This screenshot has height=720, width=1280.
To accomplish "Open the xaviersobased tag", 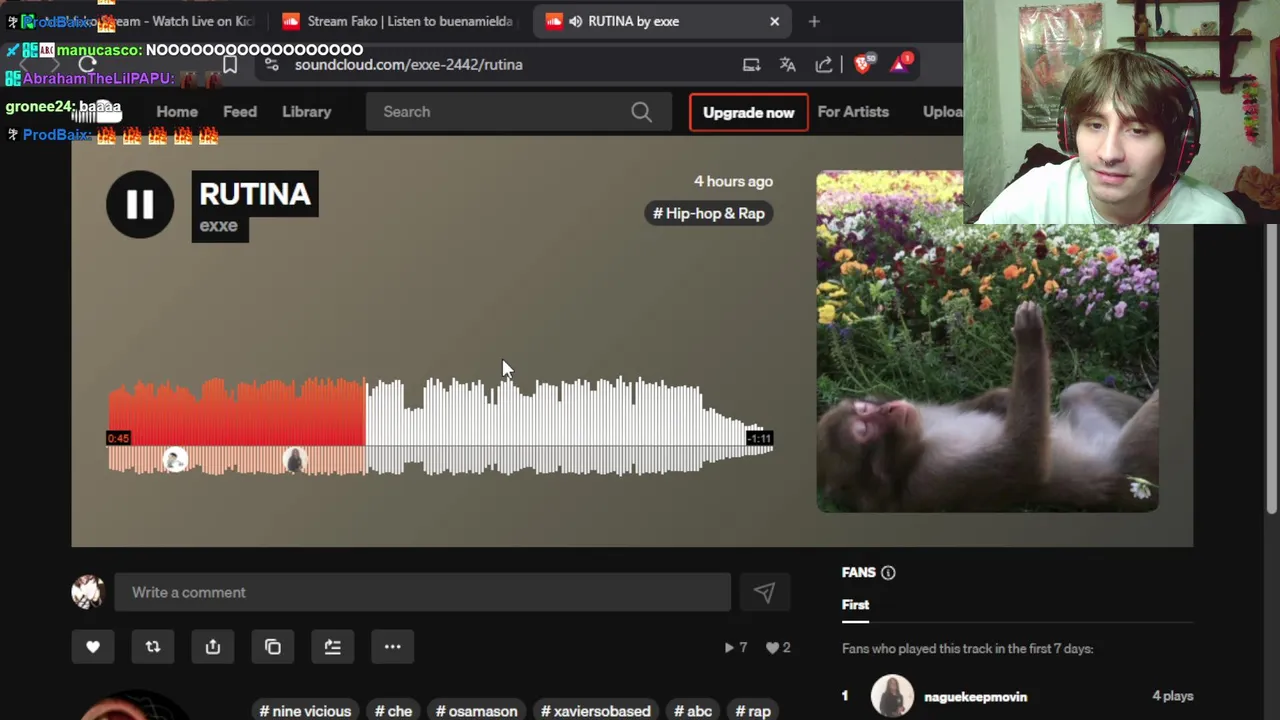I will point(595,711).
